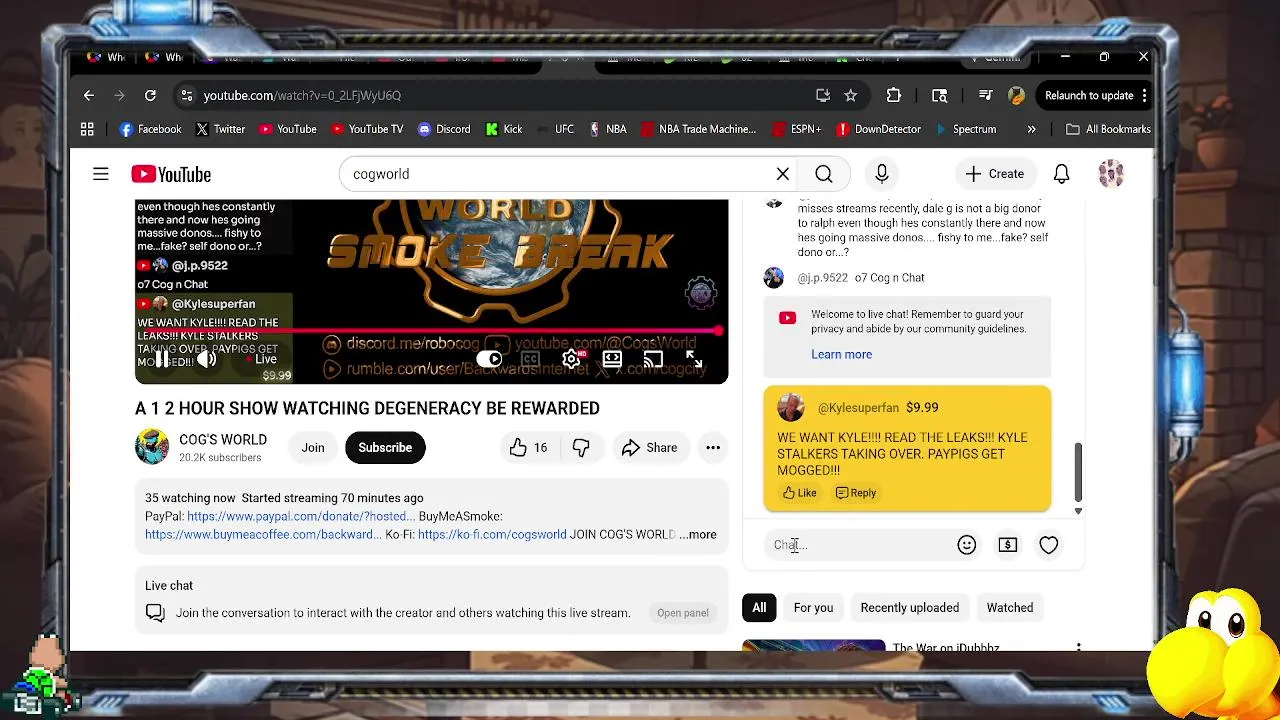Open the YouTube TV bookmark

(x=366, y=129)
